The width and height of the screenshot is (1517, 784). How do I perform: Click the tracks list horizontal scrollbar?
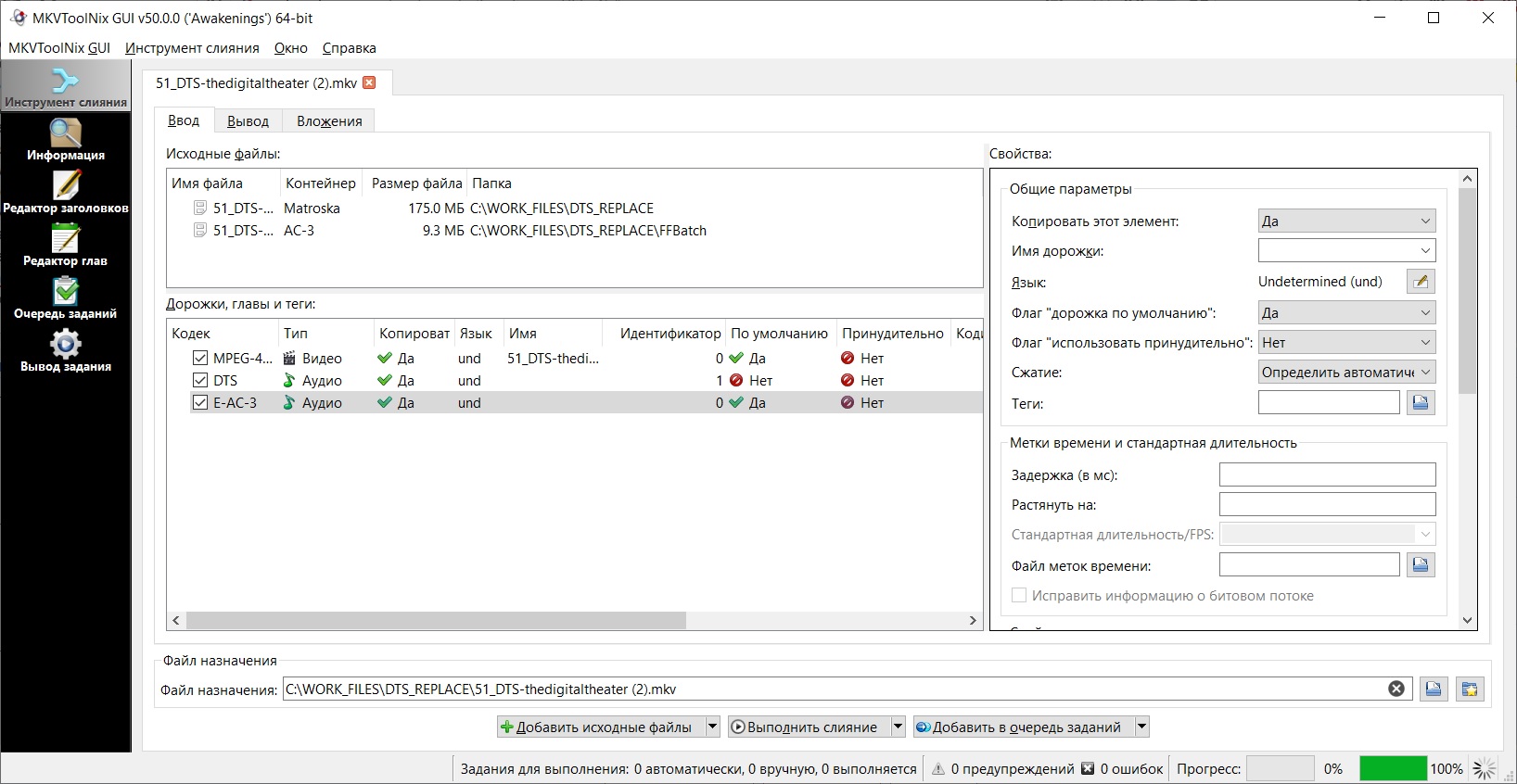[436, 620]
